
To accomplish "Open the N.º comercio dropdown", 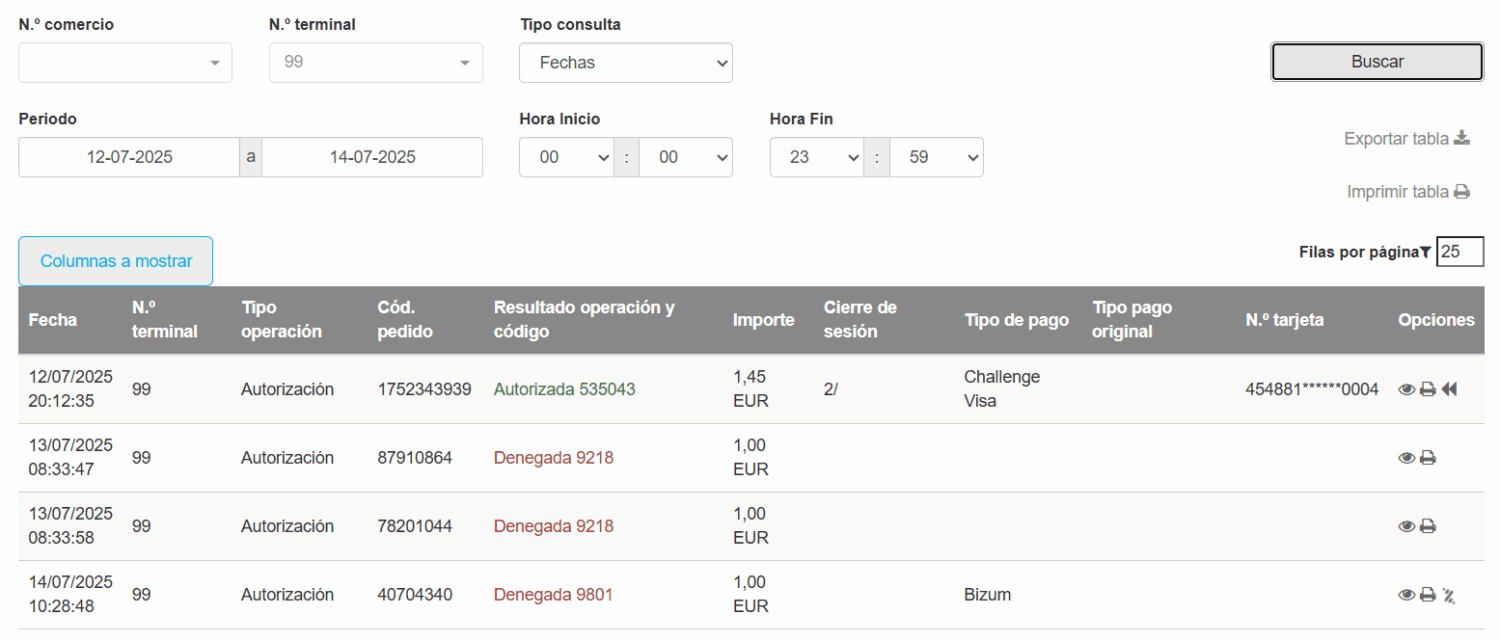I will click(x=125, y=62).
